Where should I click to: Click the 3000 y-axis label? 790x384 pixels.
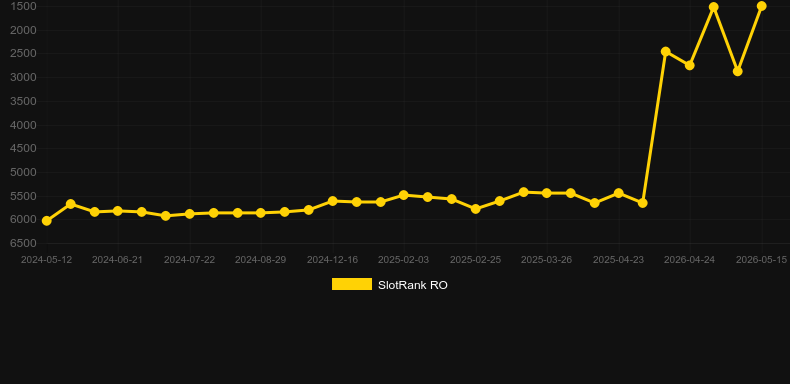click(x=23, y=77)
